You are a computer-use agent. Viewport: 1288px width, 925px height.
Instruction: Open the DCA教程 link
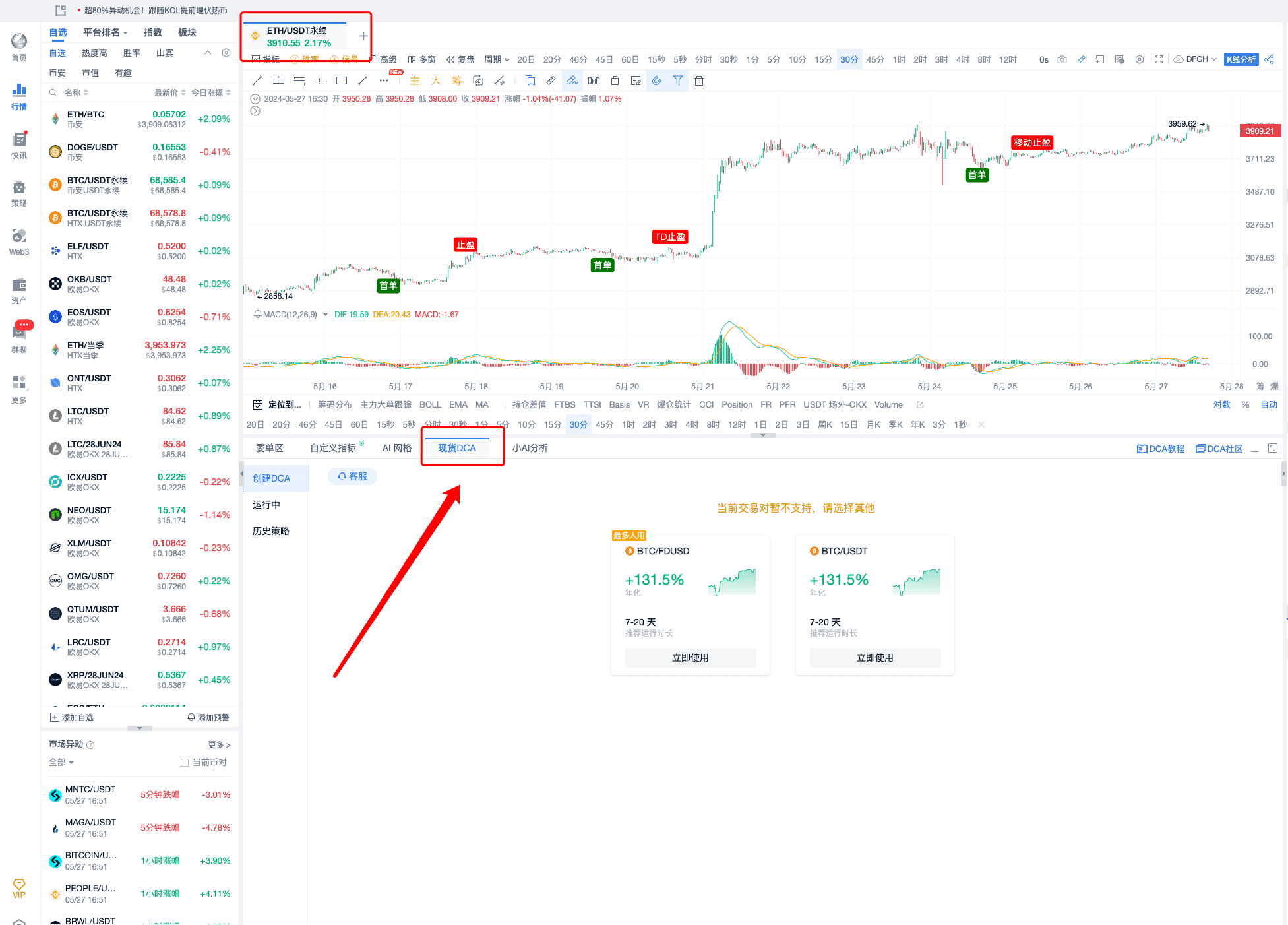[x=1161, y=449]
